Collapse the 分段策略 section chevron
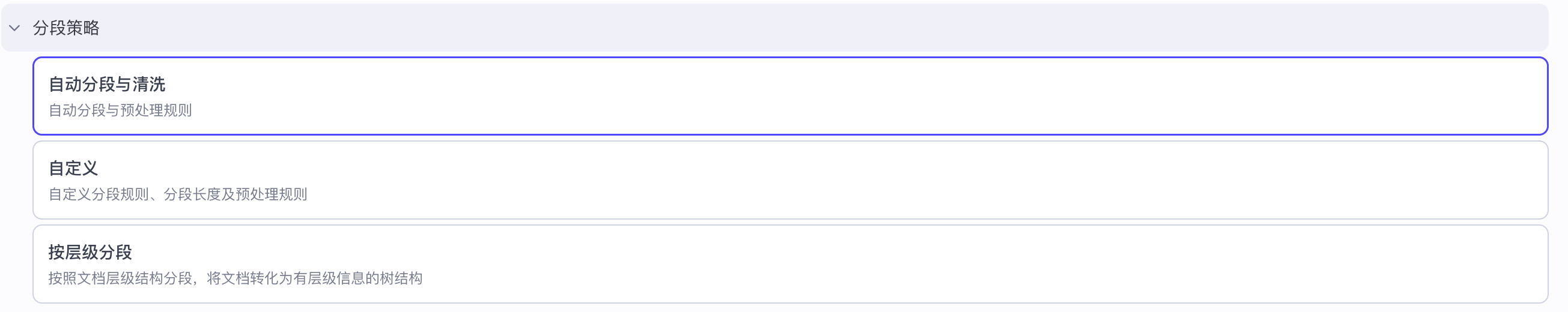Viewport: 1568px width, 312px height. [x=14, y=28]
